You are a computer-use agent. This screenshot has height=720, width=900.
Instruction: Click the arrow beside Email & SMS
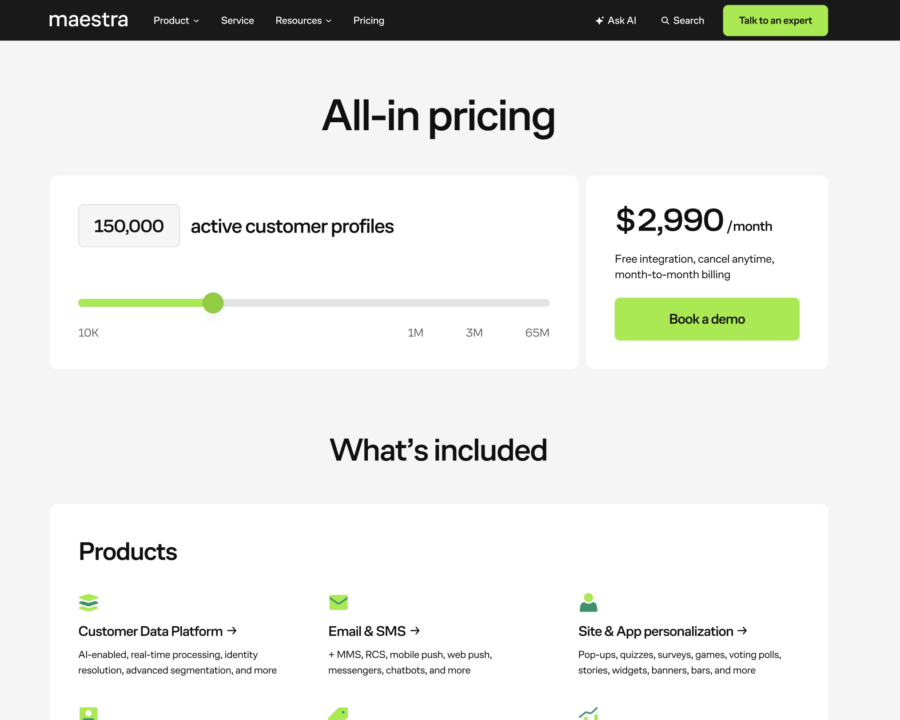pos(415,630)
